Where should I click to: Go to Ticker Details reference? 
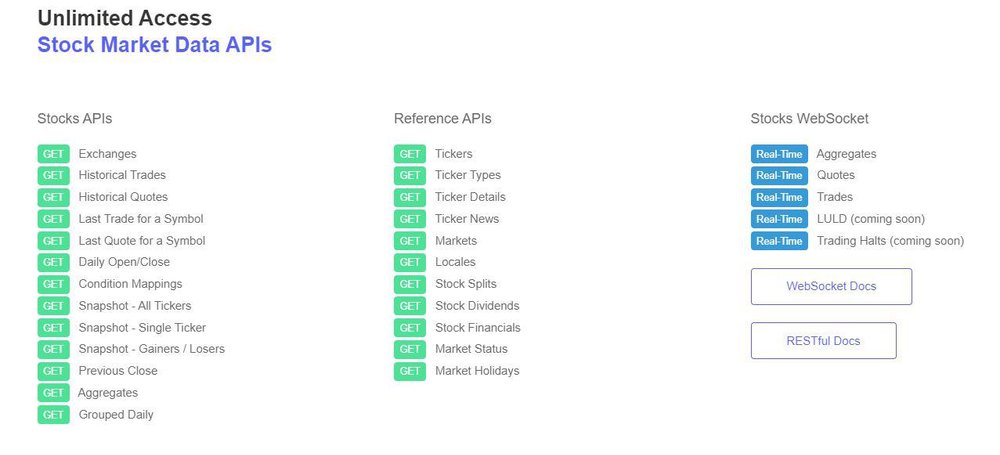470,197
